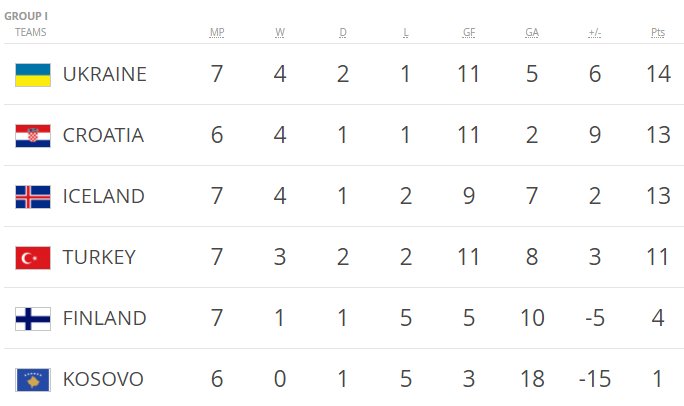Click the GA column header
The height and width of the screenshot is (406, 684).
pyautogui.click(x=532, y=32)
